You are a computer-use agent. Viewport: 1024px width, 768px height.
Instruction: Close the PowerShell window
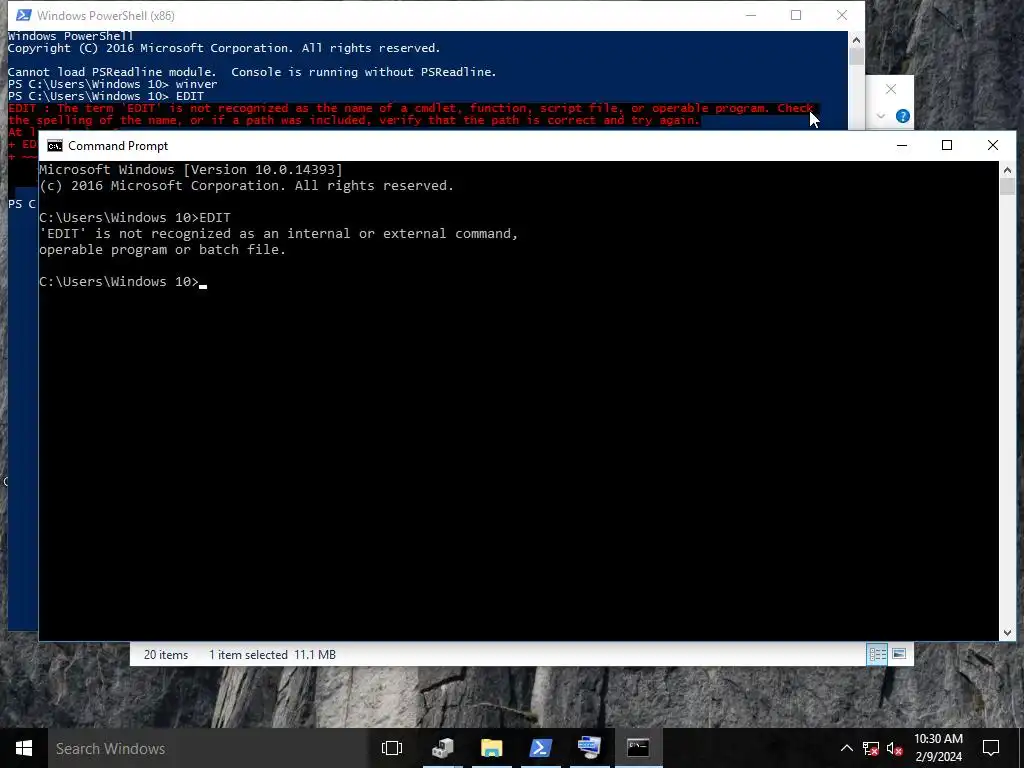click(842, 15)
